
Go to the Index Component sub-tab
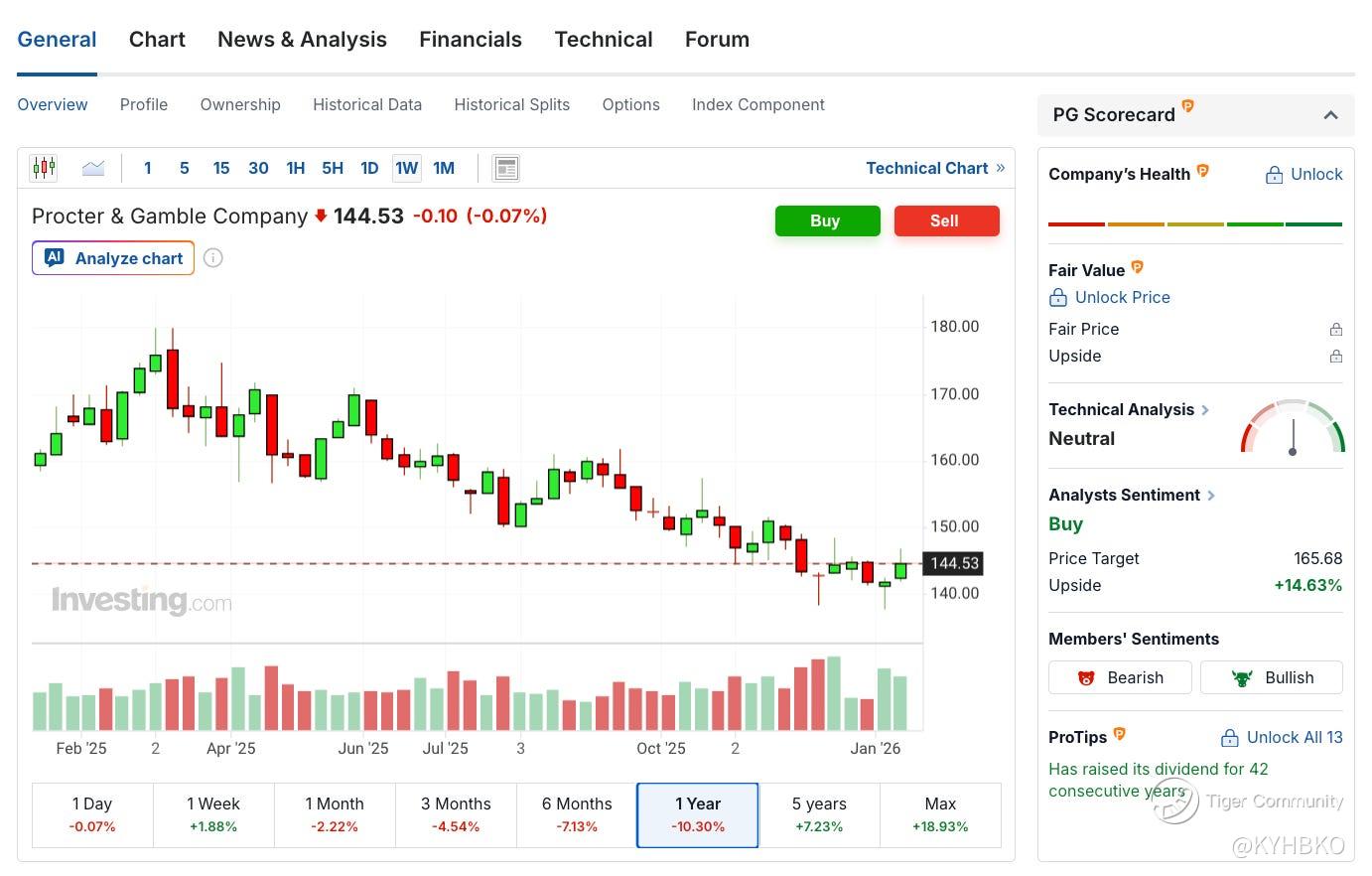(758, 104)
